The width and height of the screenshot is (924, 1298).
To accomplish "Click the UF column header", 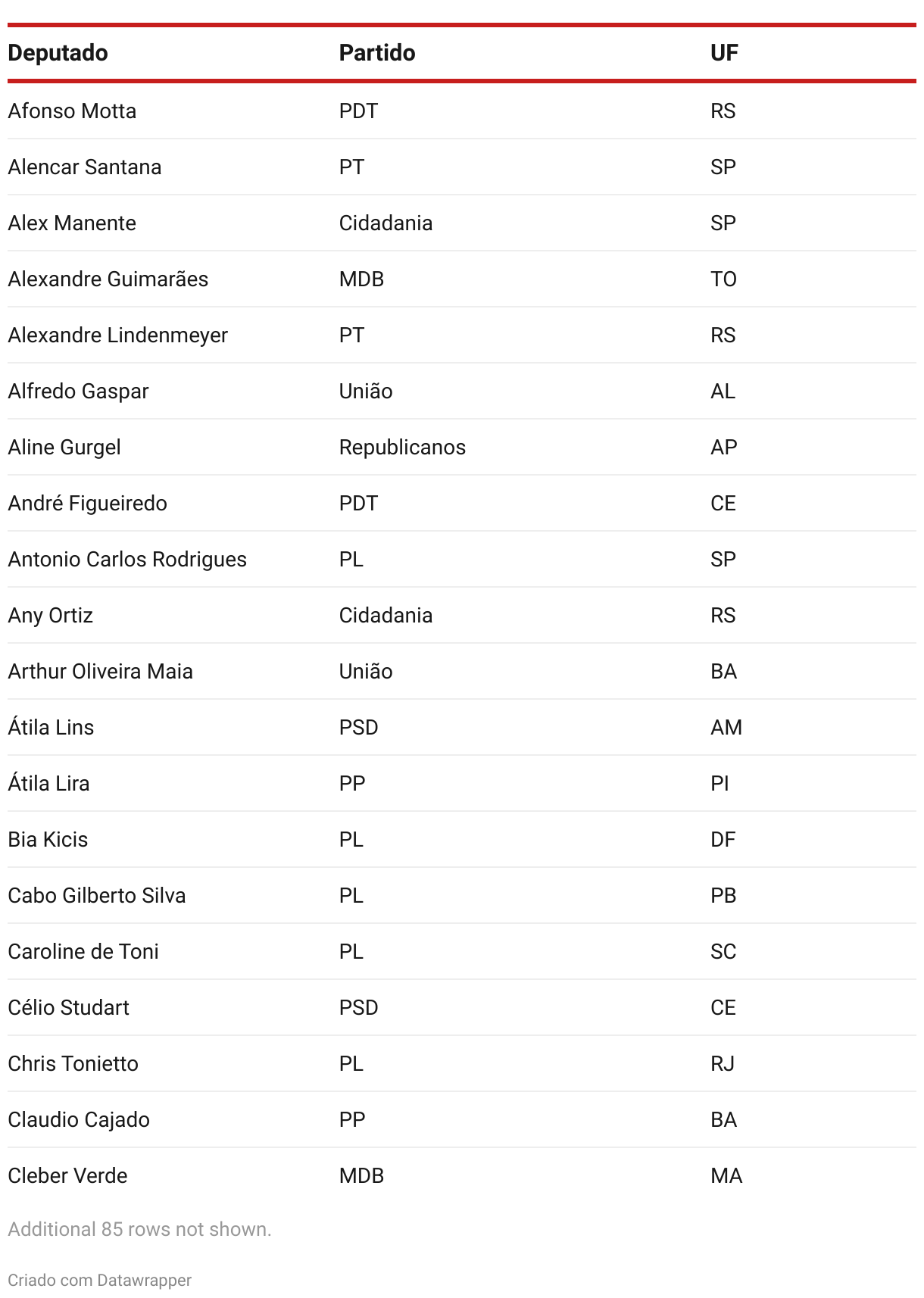I will tap(724, 53).
